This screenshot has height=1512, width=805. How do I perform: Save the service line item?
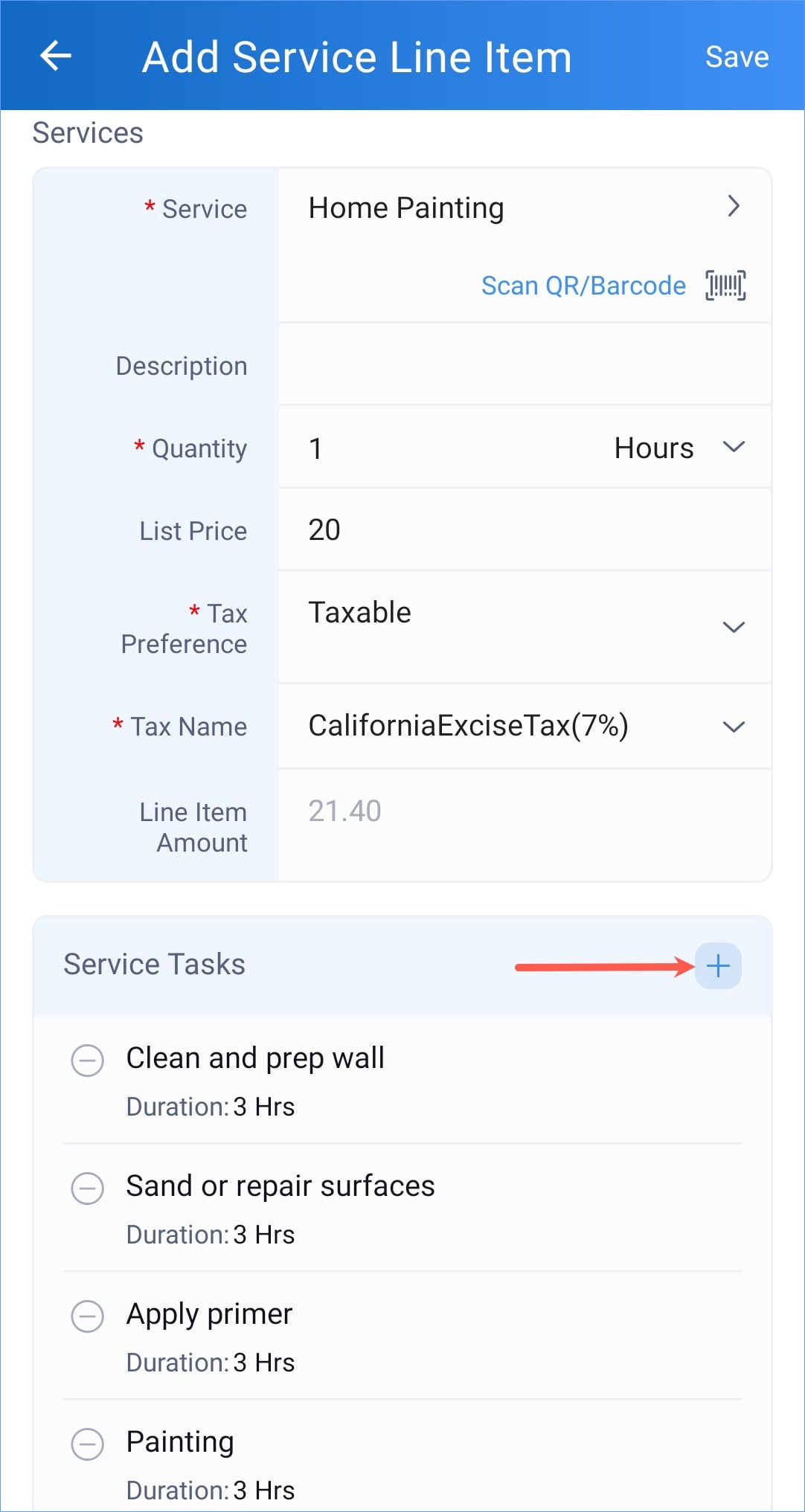(737, 57)
